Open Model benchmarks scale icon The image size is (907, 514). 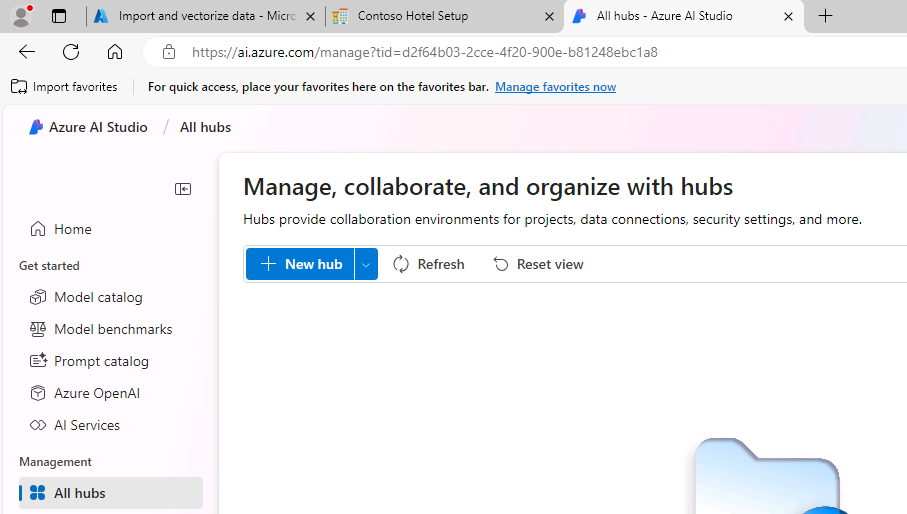[38, 329]
